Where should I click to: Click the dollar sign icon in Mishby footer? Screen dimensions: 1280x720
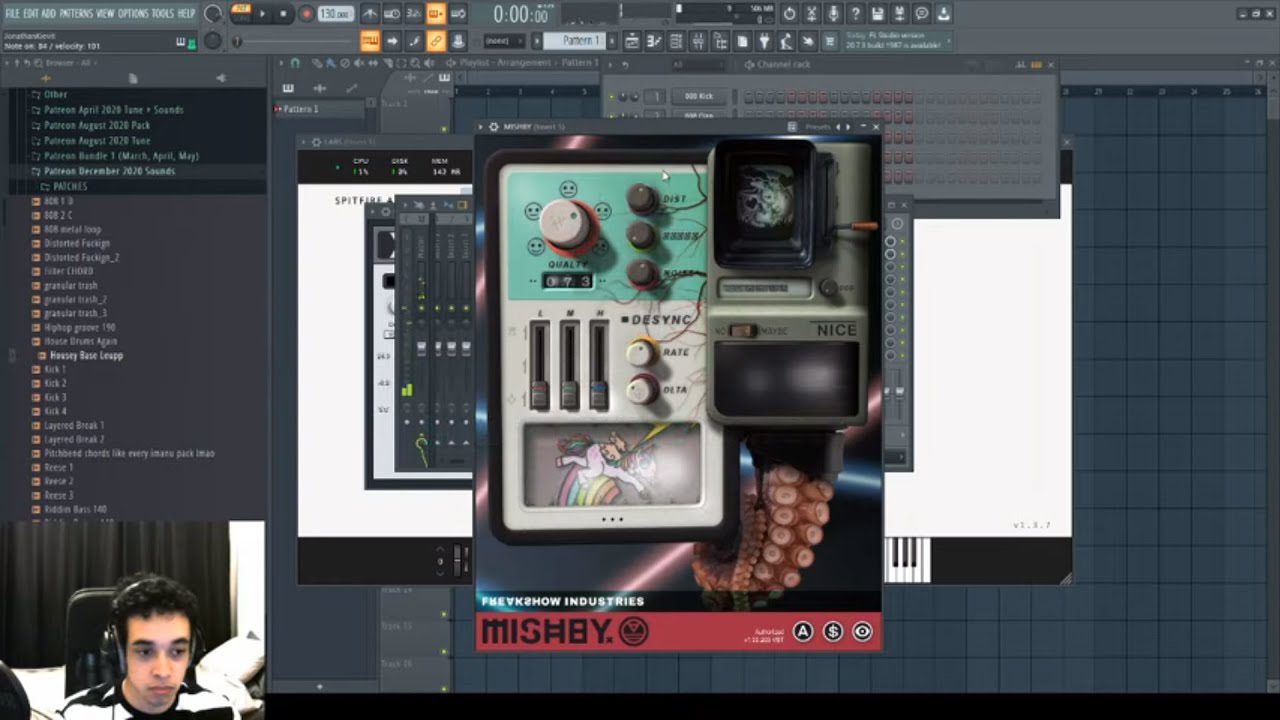[x=832, y=631]
